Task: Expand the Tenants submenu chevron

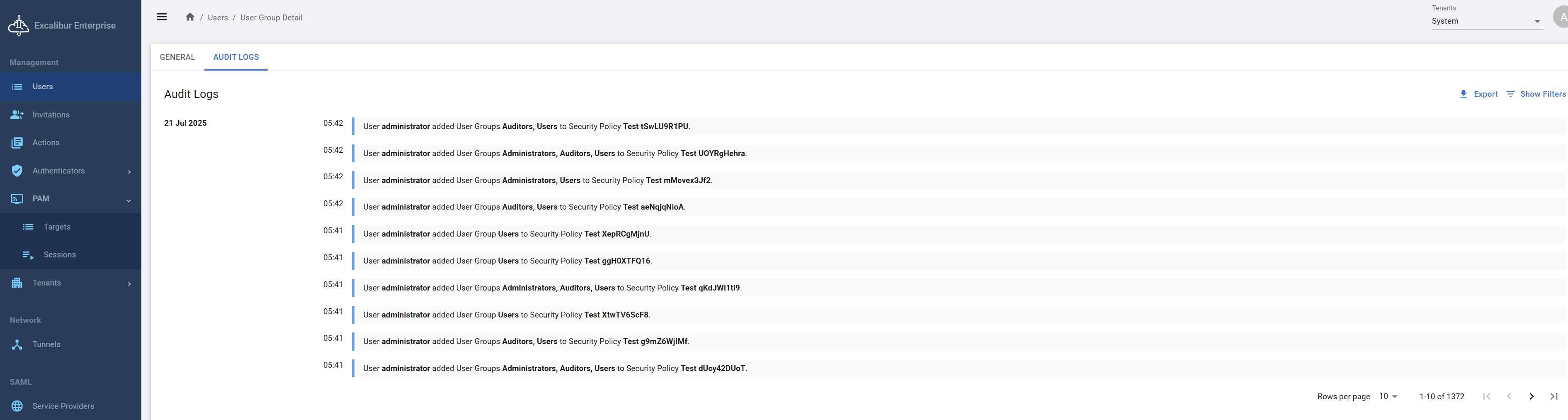Action: tap(129, 284)
